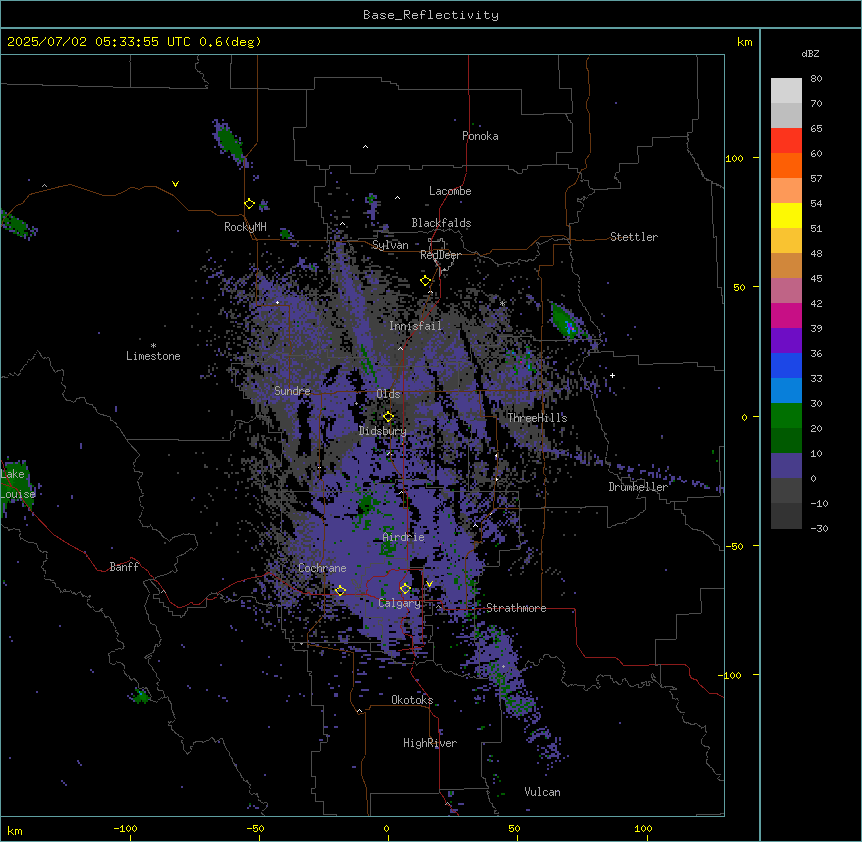Image resolution: width=862 pixels, height=842 pixels.
Task: Select the -10 value on dBZ scale
Action: point(819,503)
